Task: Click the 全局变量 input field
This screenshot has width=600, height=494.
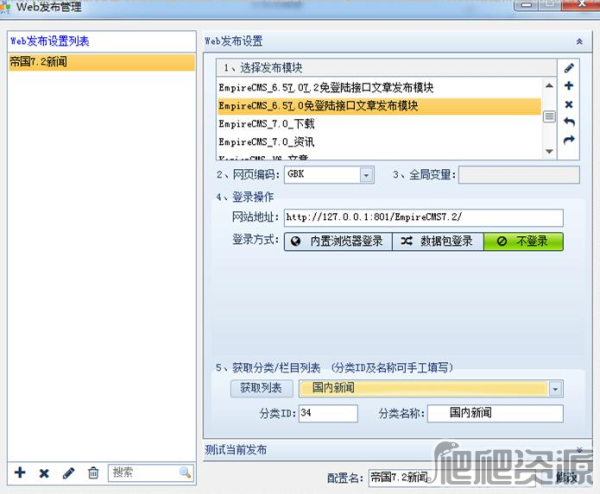Action: [x=518, y=175]
